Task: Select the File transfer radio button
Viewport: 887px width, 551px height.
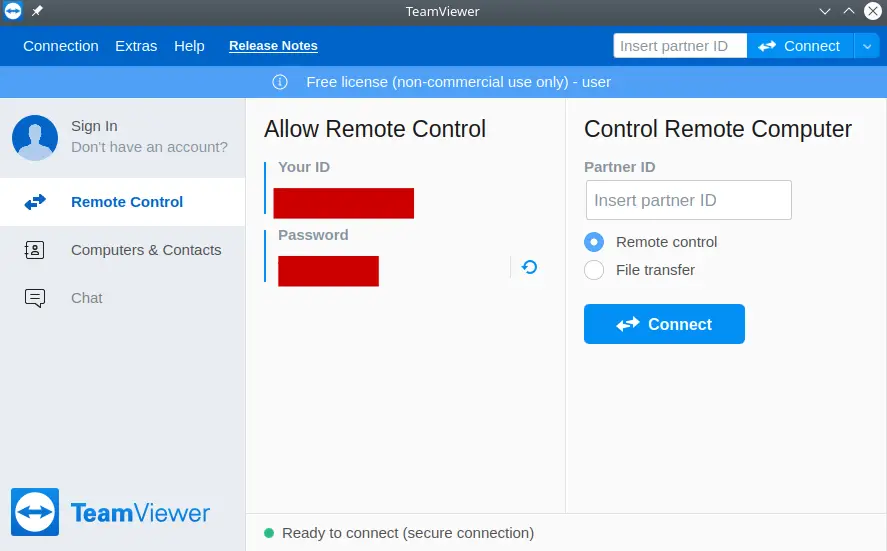Action: click(594, 270)
